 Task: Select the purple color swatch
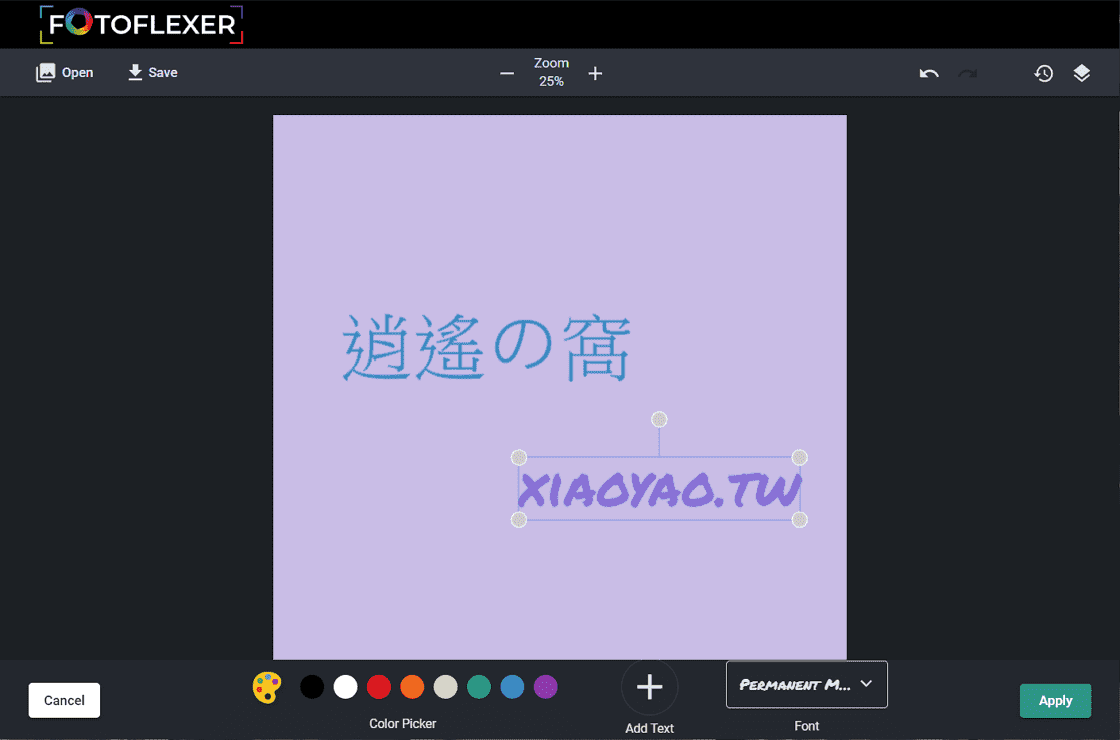pos(545,687)
